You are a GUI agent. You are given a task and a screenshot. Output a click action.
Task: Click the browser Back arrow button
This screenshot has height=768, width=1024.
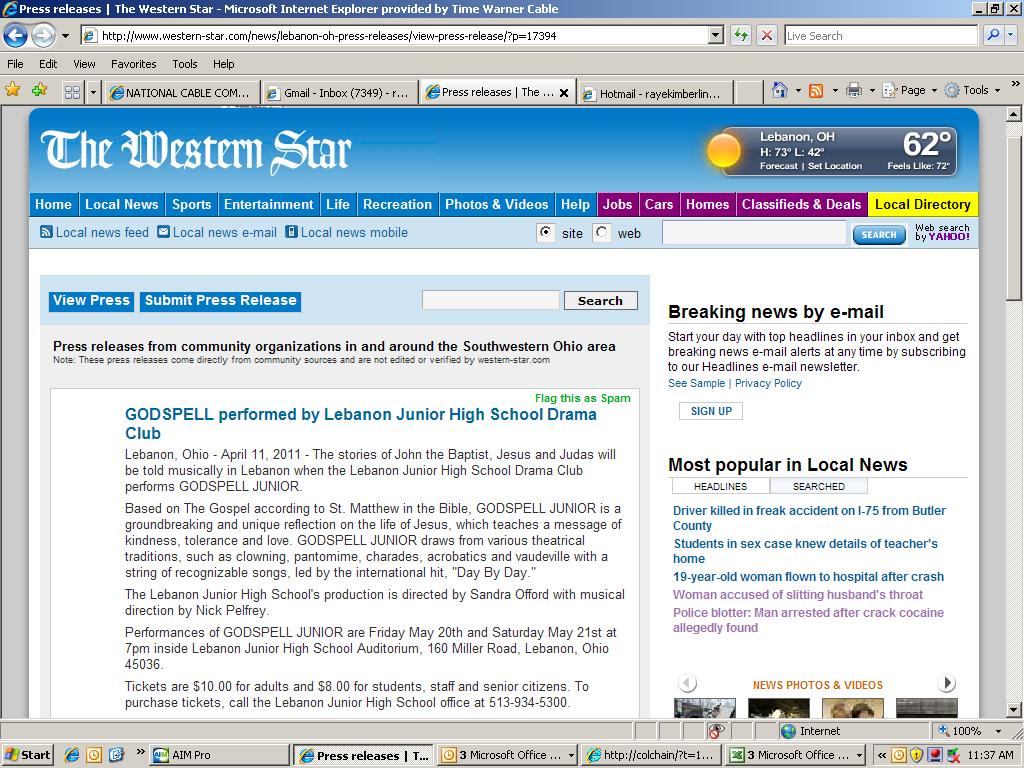[16, 35]
